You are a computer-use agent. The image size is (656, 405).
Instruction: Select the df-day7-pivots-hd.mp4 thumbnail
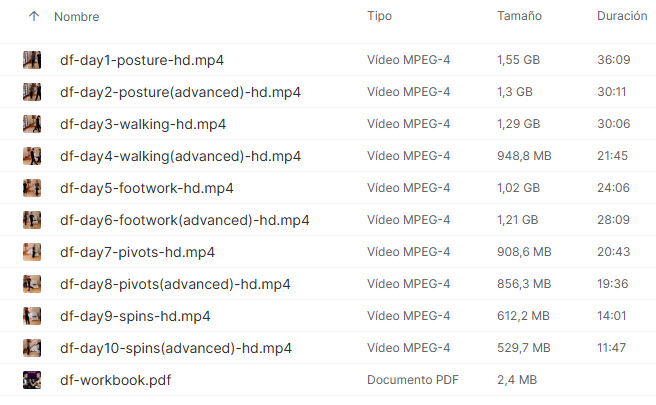[x=32, y=252]
